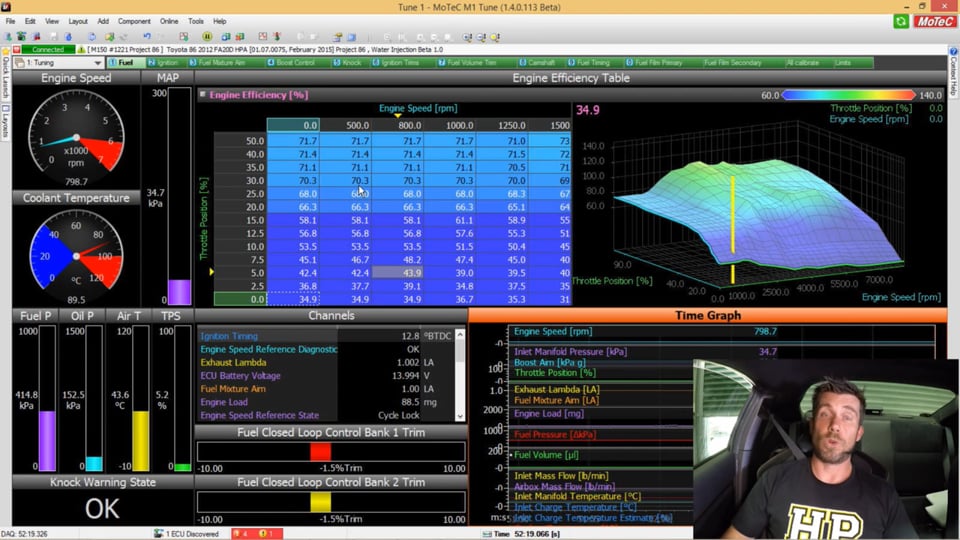
Task: Click the MoTeC logo button
Action: pyautogui.click(x=934, y=21)
